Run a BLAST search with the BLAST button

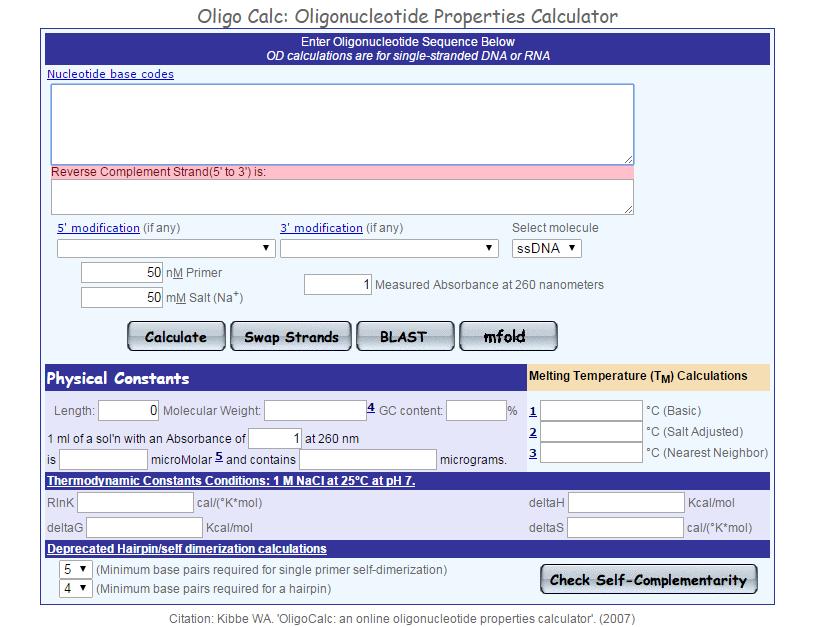(405, 337)
